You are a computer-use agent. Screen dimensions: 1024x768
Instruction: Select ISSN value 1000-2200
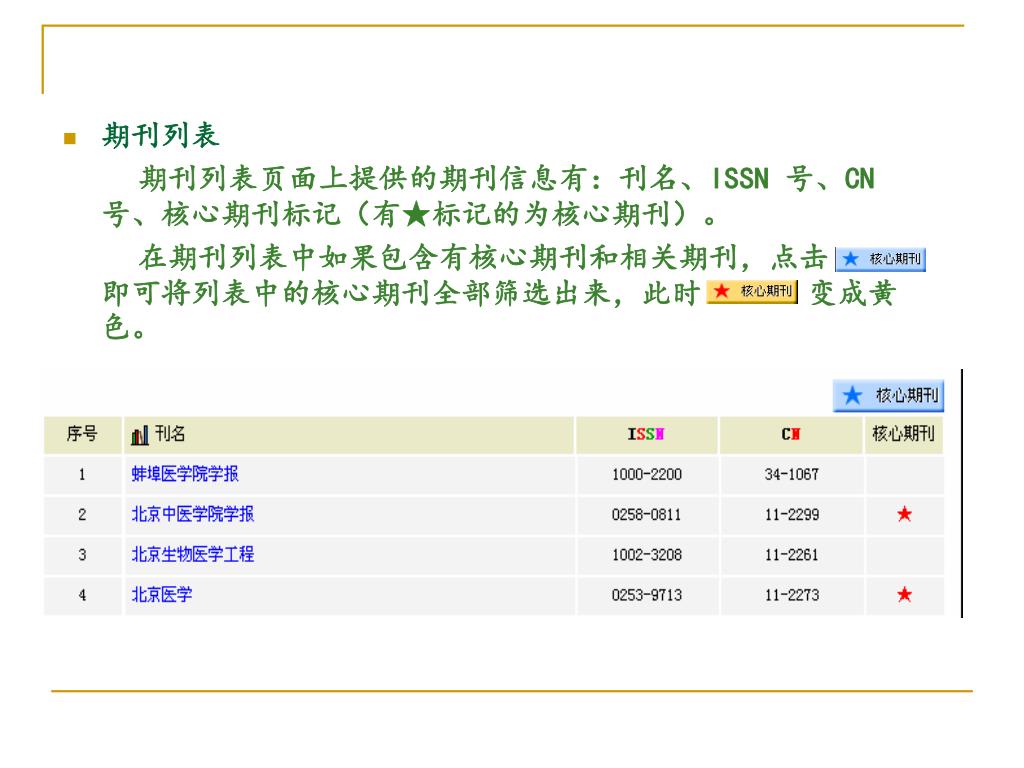[647, 474]
